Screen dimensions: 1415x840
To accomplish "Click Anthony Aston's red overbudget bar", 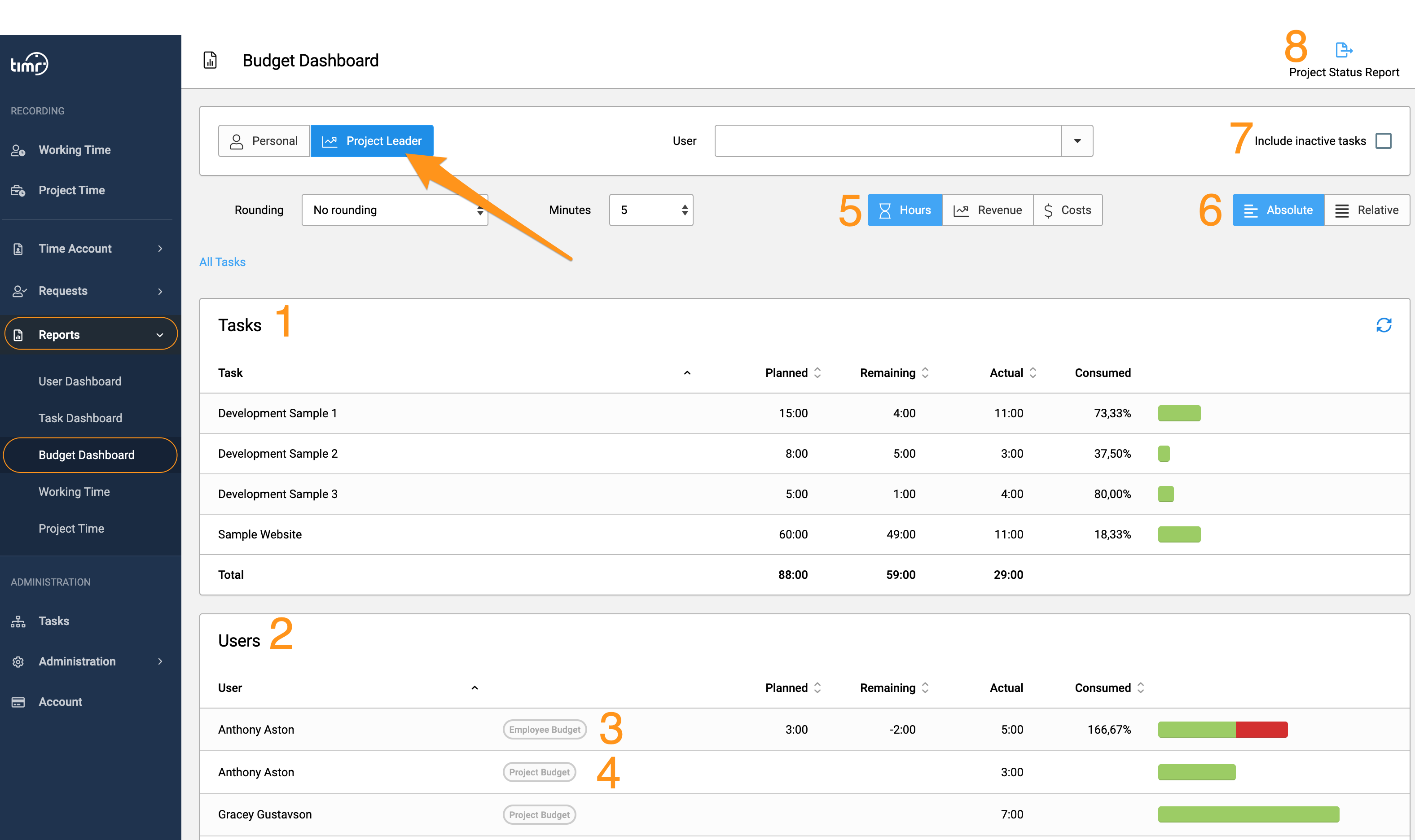I will coord(1261,730).
